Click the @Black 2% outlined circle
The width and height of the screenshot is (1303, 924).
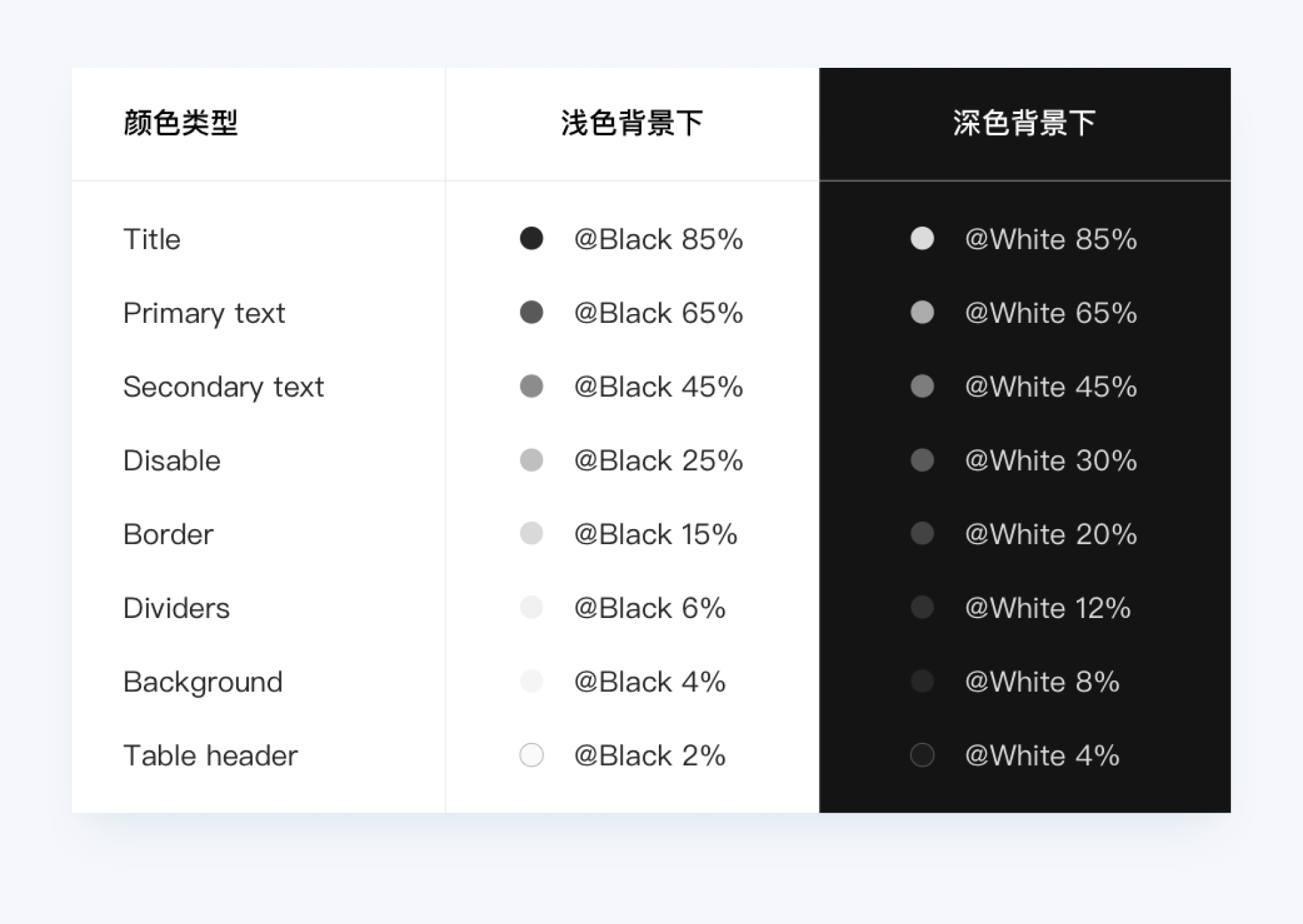(531, 755)
